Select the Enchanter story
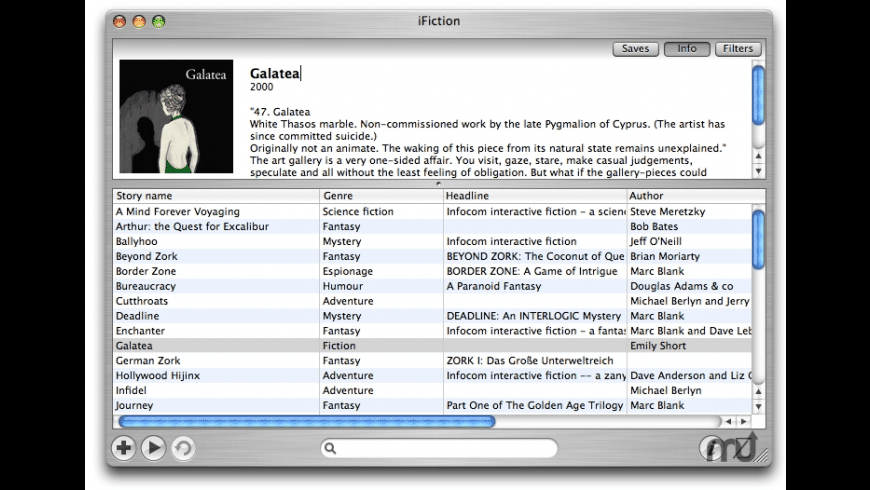Screen dimensions: 870x490 [433, 331]
